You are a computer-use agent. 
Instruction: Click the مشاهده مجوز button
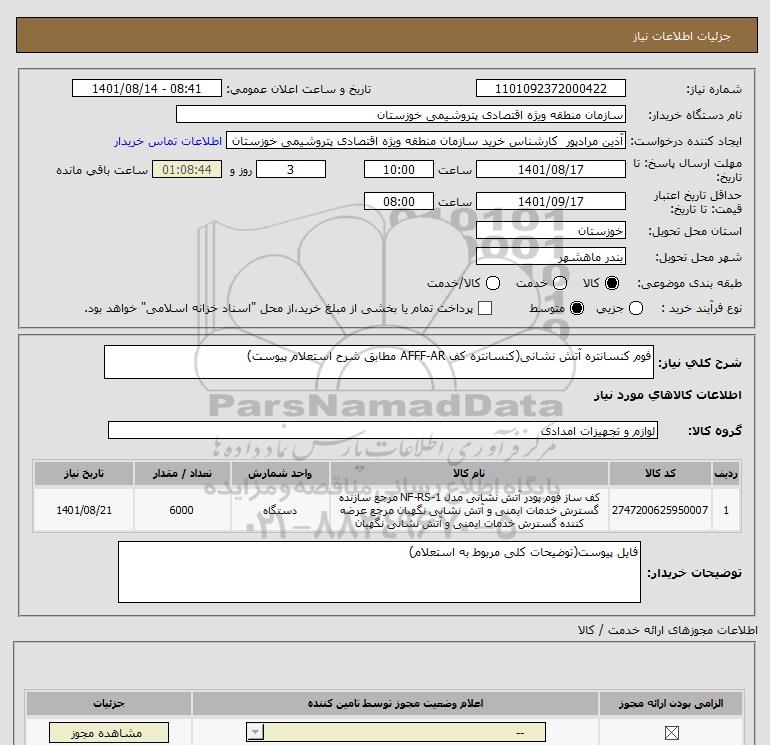109,733
